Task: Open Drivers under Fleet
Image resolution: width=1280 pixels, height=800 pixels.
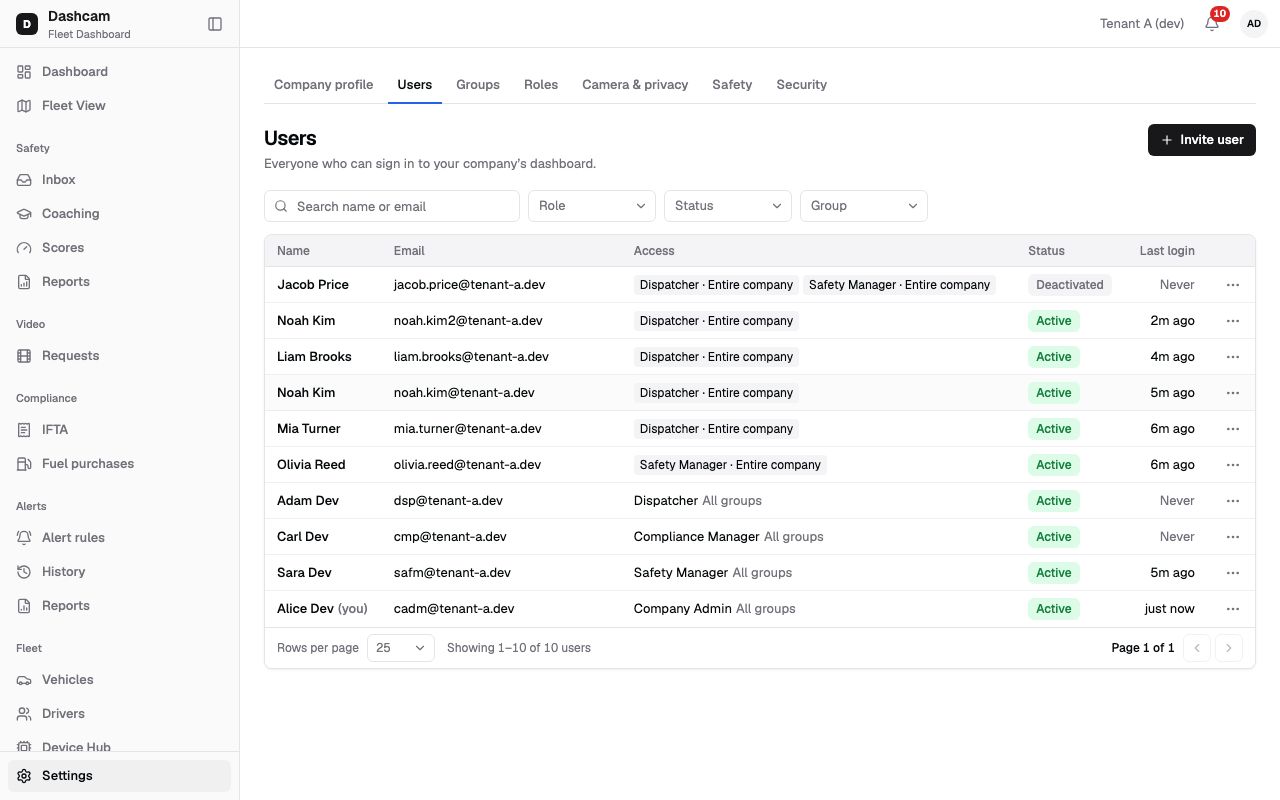Action: click(x=119, y=714)
